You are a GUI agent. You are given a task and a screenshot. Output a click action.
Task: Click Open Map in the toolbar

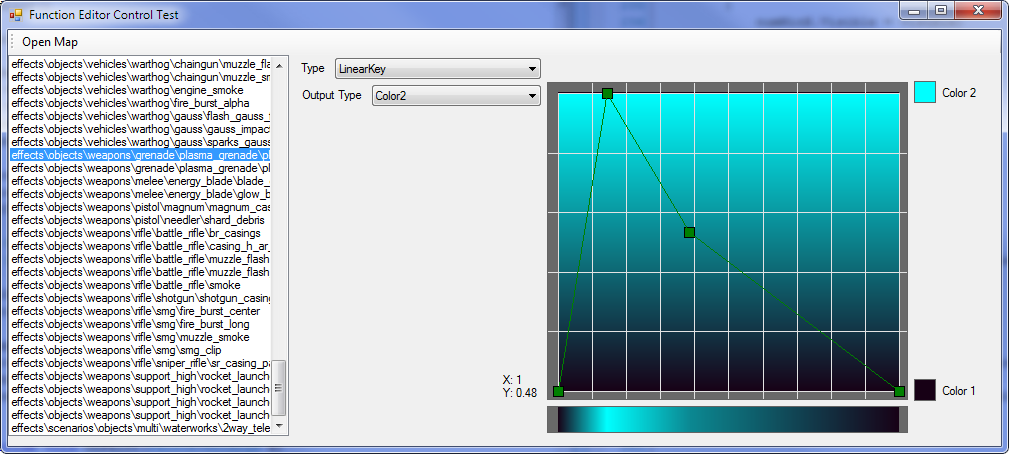[x=50, y=42]
